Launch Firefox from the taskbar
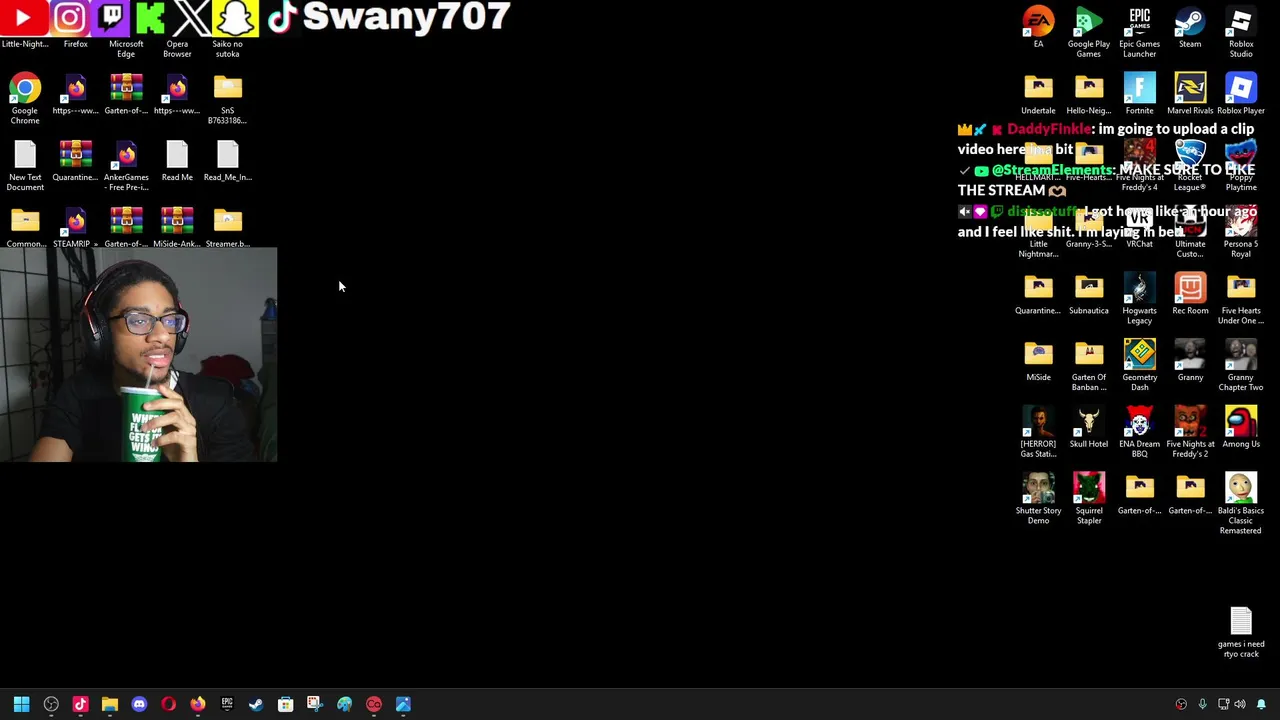 pos(198,704)
